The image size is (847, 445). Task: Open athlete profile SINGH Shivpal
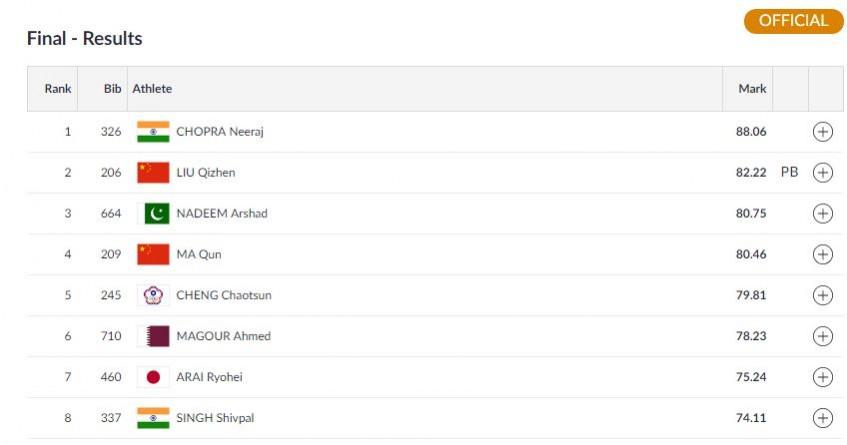[x=215, y=418]
